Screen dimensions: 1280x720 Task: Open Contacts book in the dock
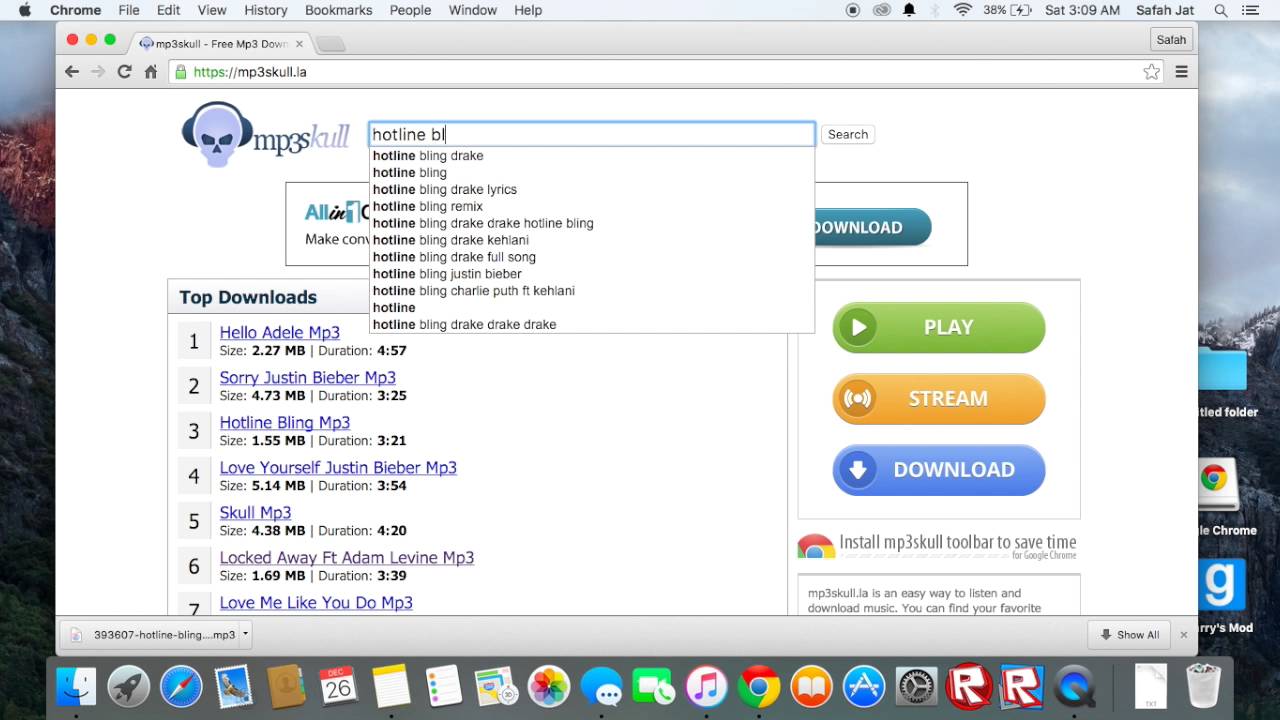(x=286, y=686)
